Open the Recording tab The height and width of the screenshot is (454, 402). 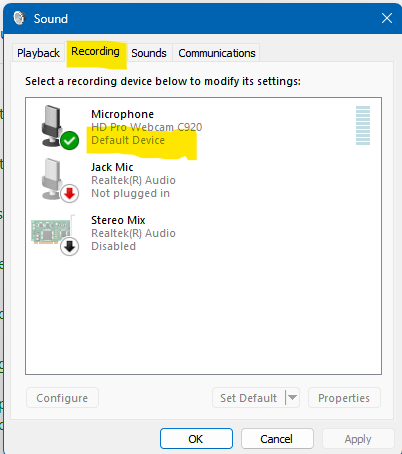(95, 52)
